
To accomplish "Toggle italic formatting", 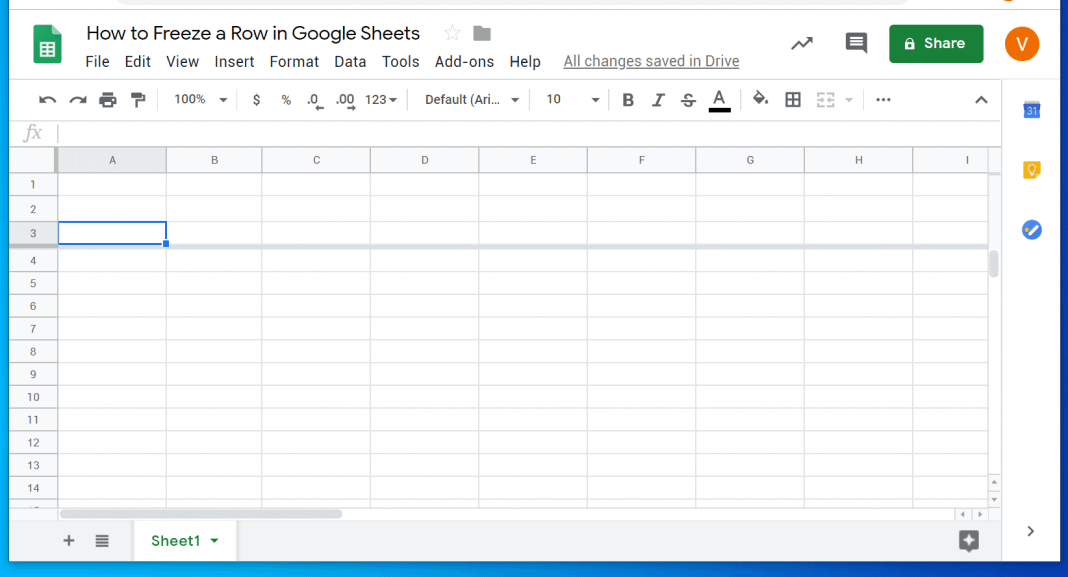I will tap(658, 99).
